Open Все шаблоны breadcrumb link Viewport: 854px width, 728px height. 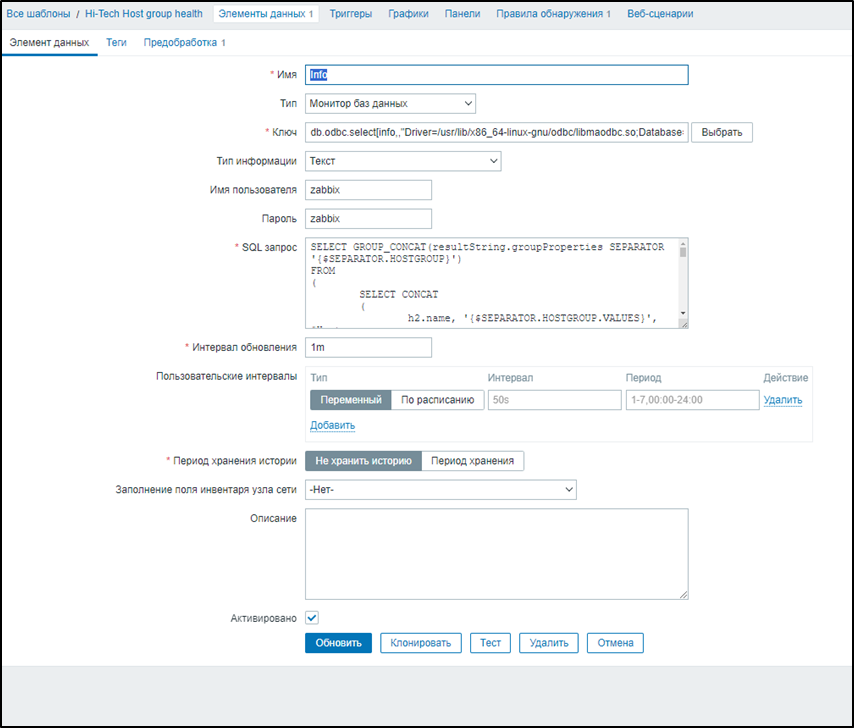(x=36, y=14)
